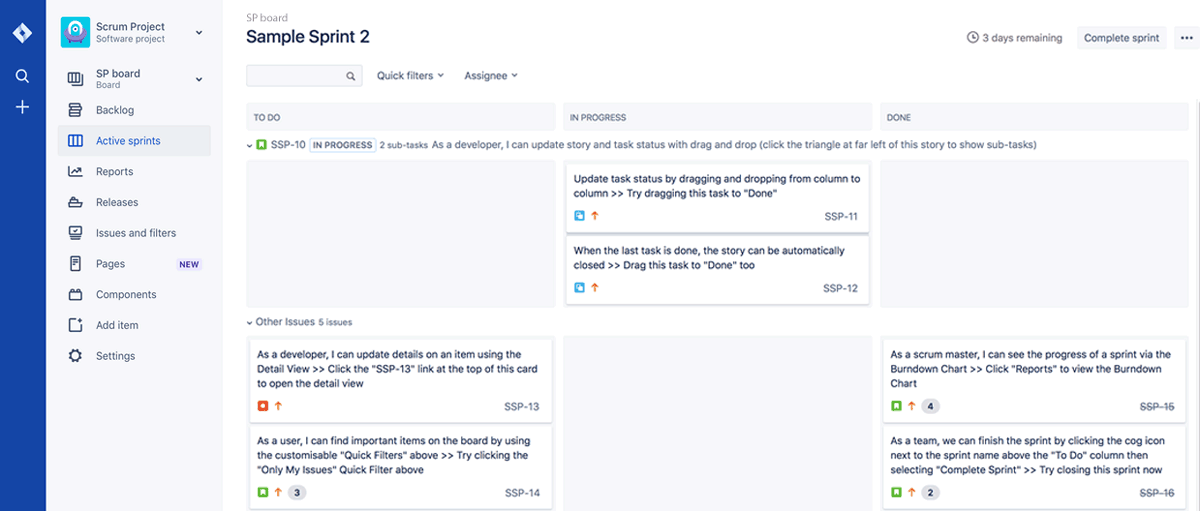Viewport: 1200px width, 511px height.
Task: Open Settings gear icon in sidebar
Action: click(x=75, y=356)
